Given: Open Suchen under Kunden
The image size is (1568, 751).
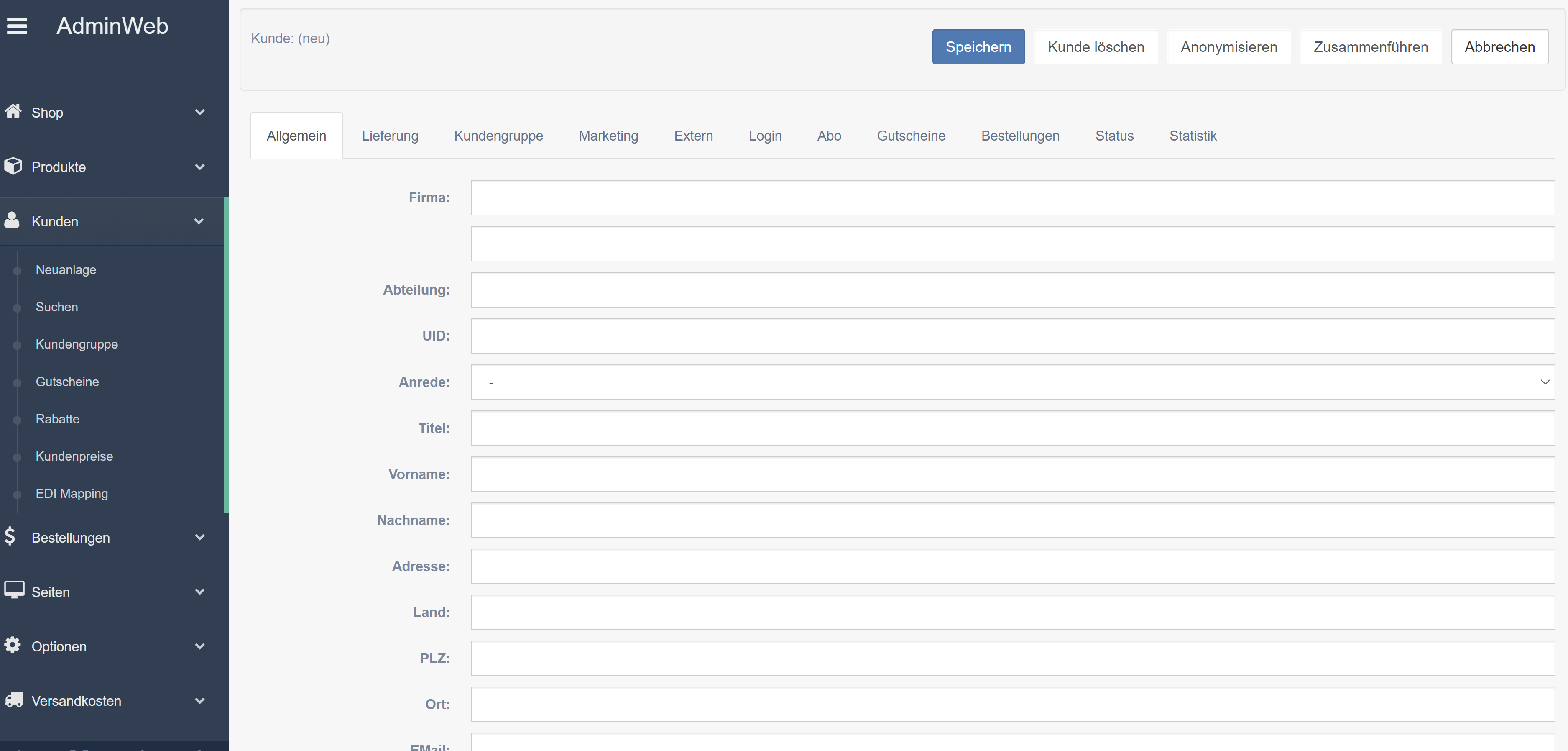Looking at the screenshot, I should pos(56,307).
